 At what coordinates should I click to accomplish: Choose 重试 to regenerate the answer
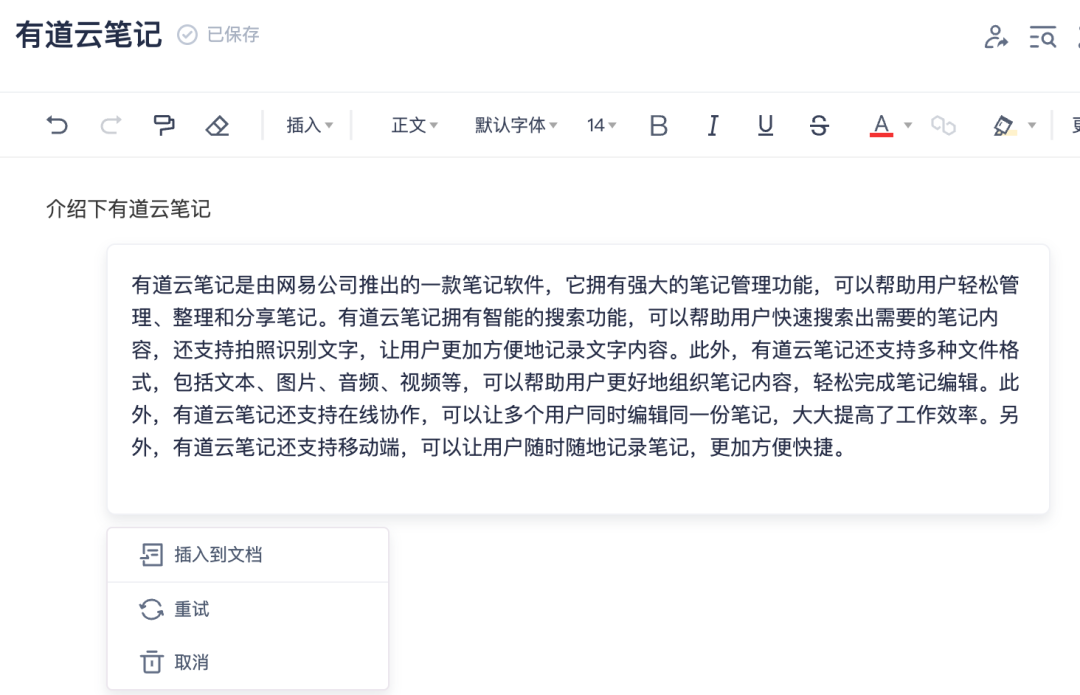pos(248,609)
